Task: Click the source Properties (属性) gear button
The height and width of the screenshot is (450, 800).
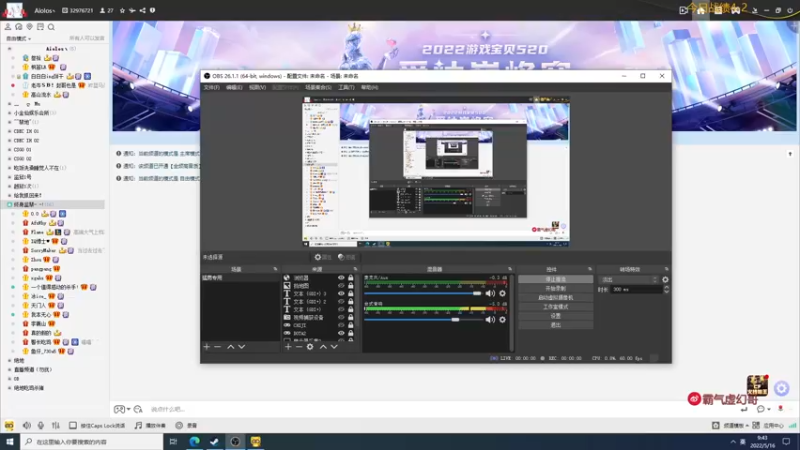Action: pos(322,257)
